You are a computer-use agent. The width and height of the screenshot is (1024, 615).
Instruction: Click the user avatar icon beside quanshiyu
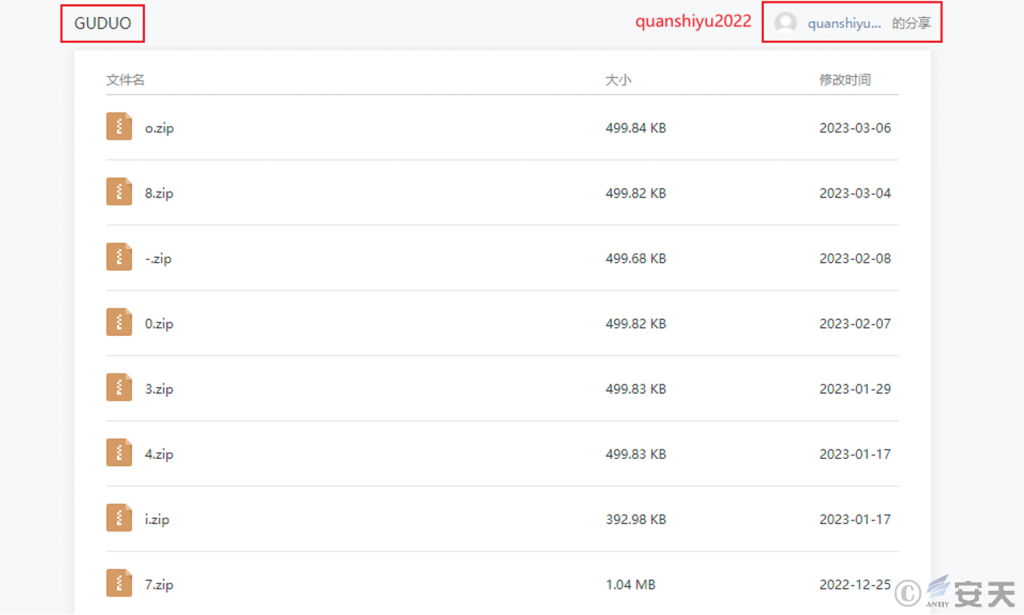786,23
